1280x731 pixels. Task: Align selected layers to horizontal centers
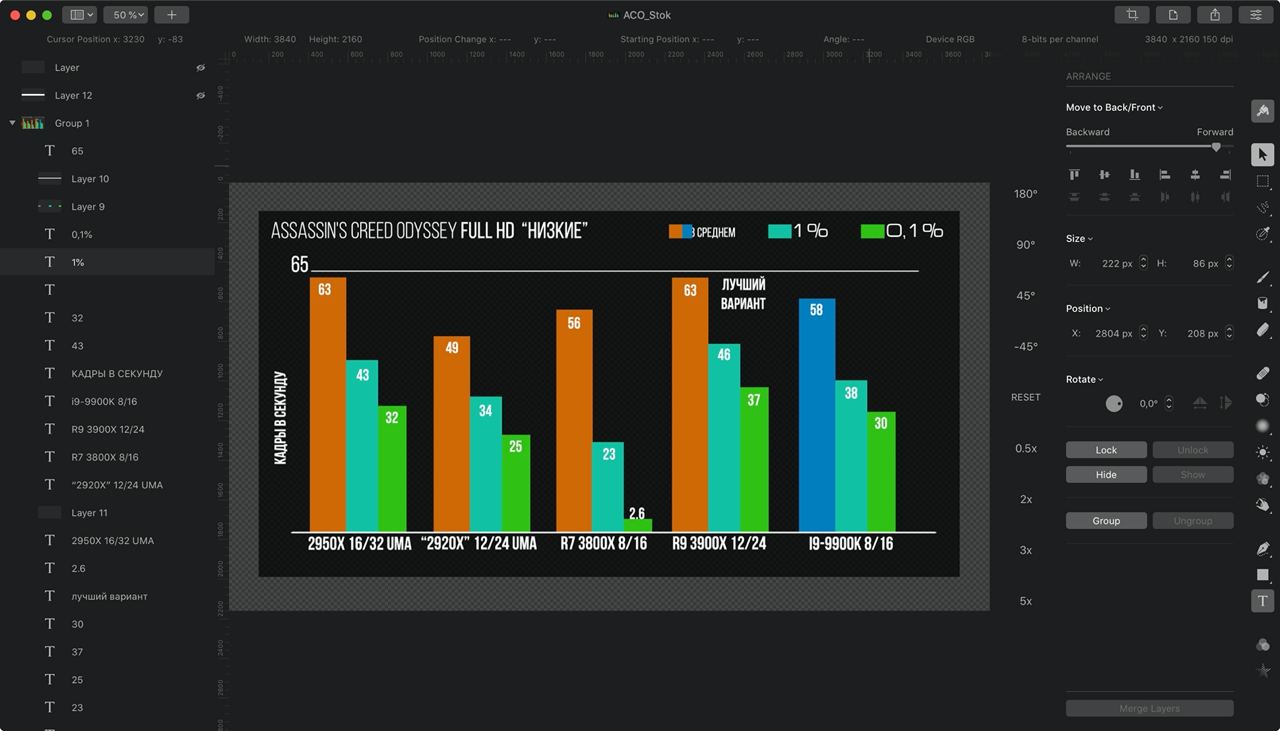1195,174
